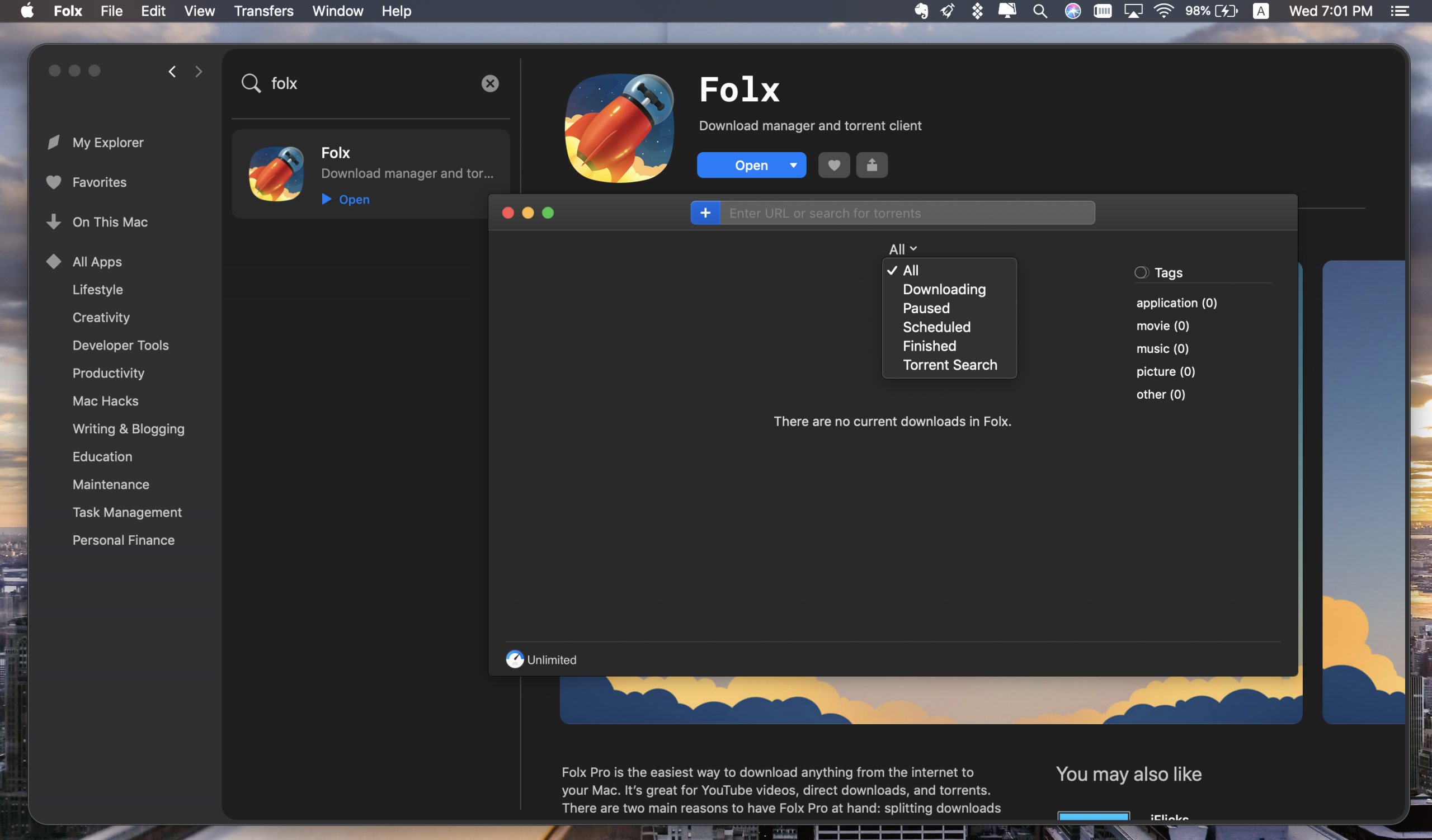Viewport: 1432px width, 840px height.
Task: Expand the All downloads filter dropdown
Action: point(901,248)
